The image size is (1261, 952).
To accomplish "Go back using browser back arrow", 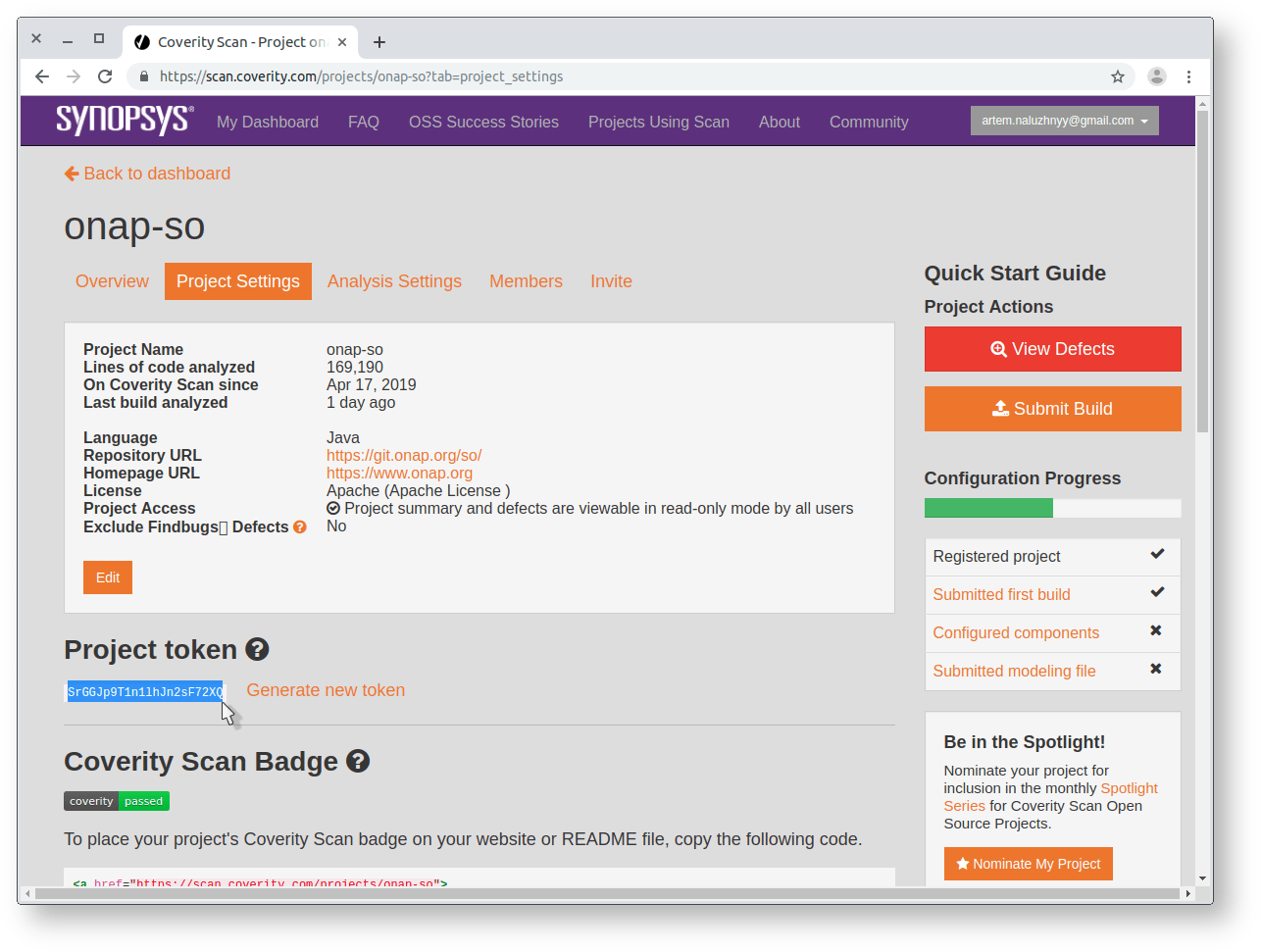I will pos(41,76).
